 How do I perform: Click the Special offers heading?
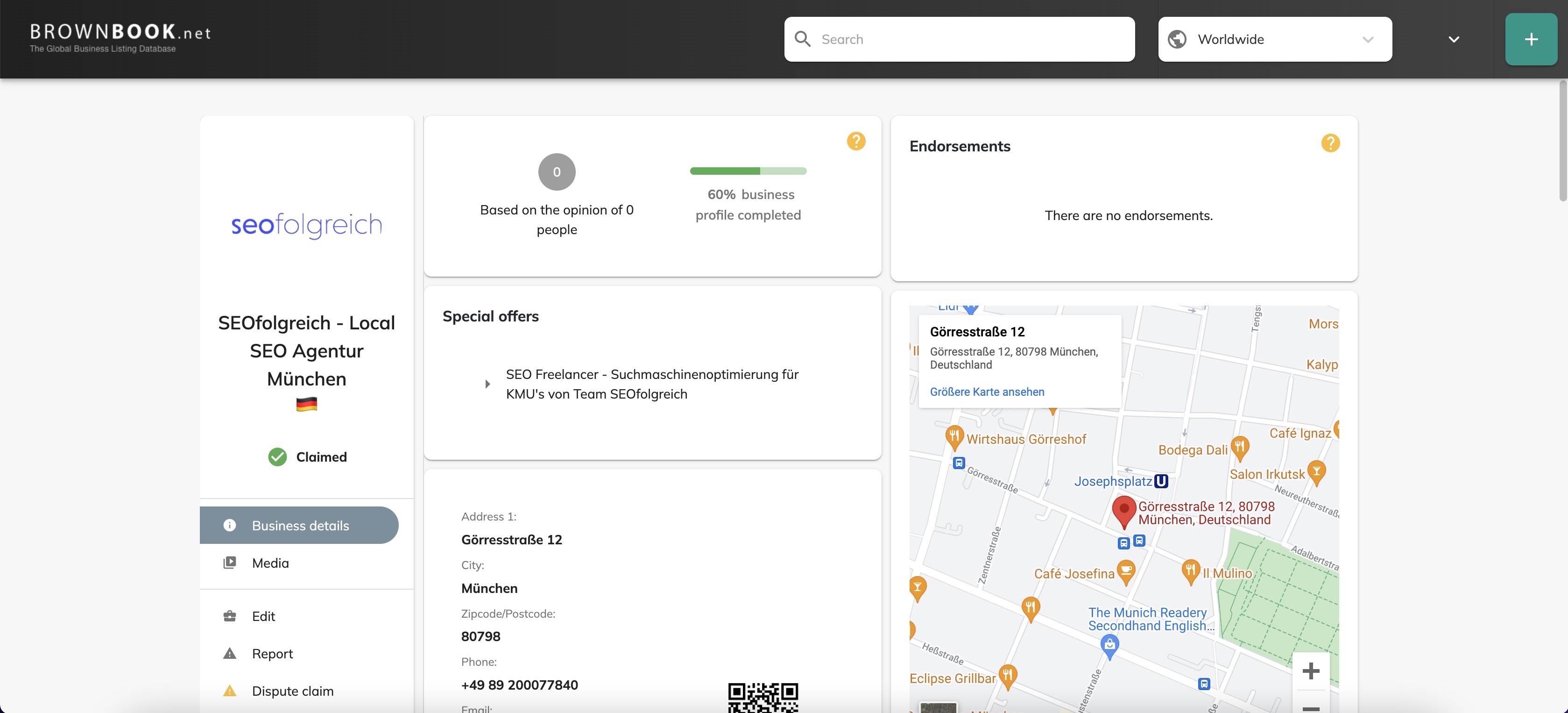490,316
